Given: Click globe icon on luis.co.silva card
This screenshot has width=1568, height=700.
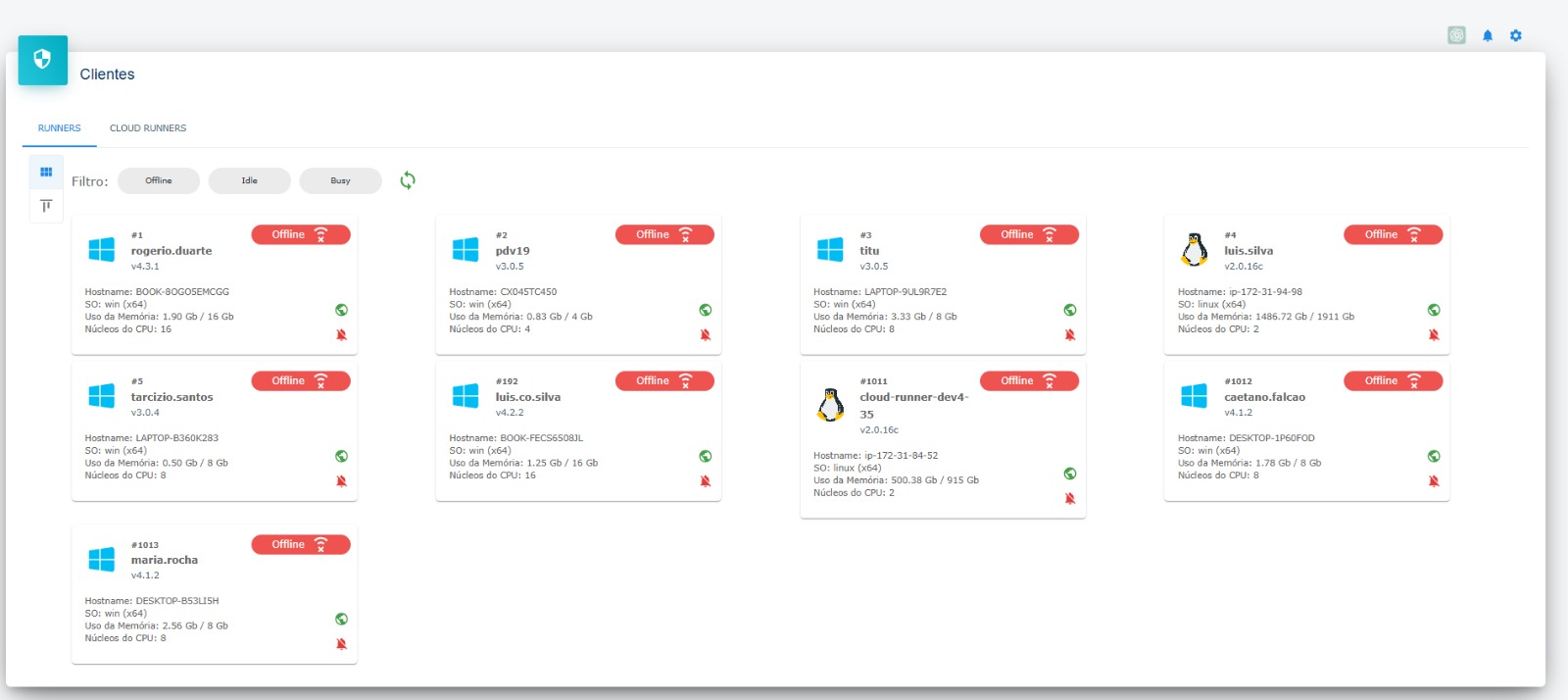Looking at the screenshot, I should 706,456.
